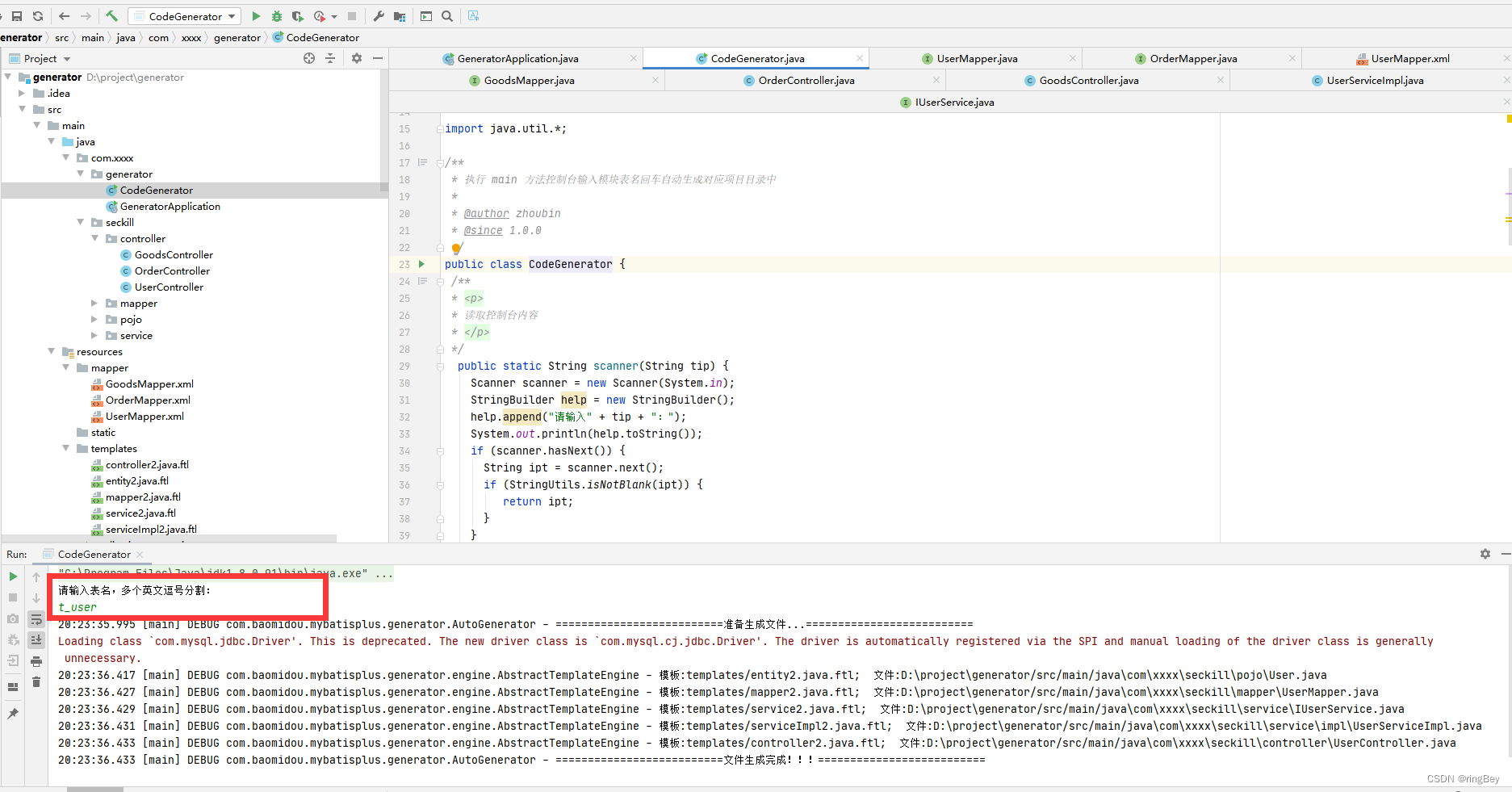Switch to the GoodsMapper.java editor tab
The height and width of the screenshot is (792, 1512).
529,81
